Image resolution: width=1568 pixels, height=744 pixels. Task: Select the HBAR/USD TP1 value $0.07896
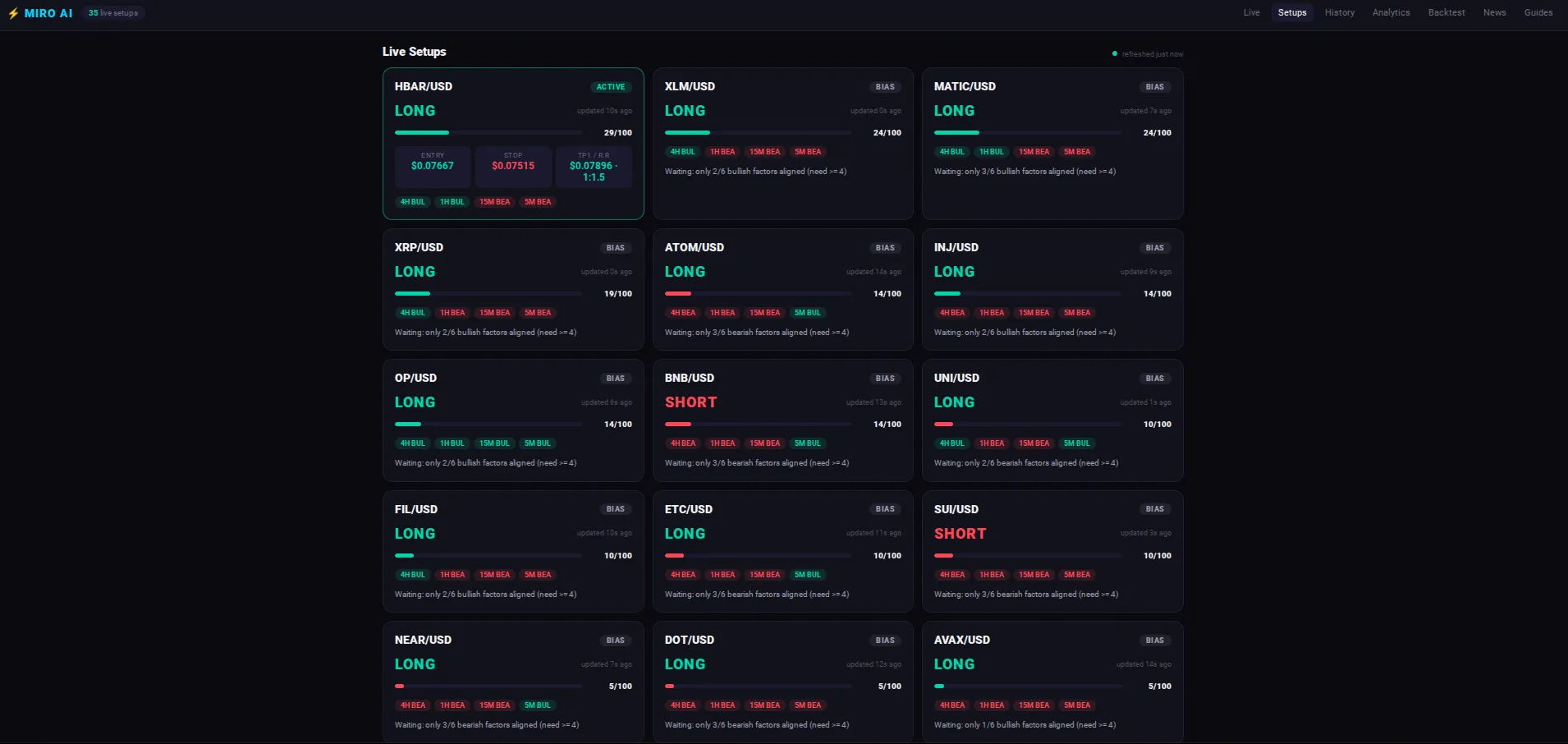pyautogui.click(x=591, y=166)
